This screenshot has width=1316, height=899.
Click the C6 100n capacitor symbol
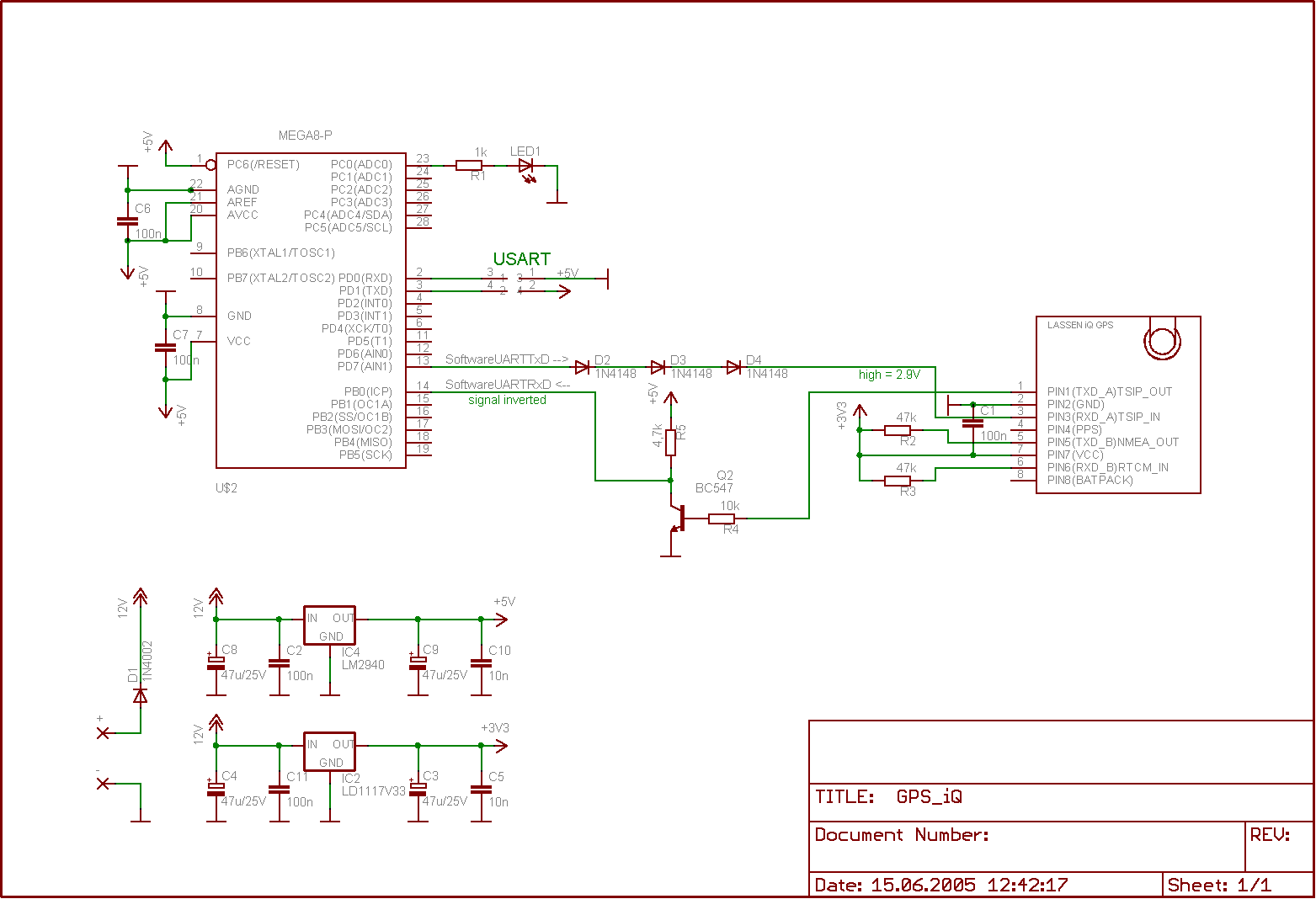[x=127, y=221]
